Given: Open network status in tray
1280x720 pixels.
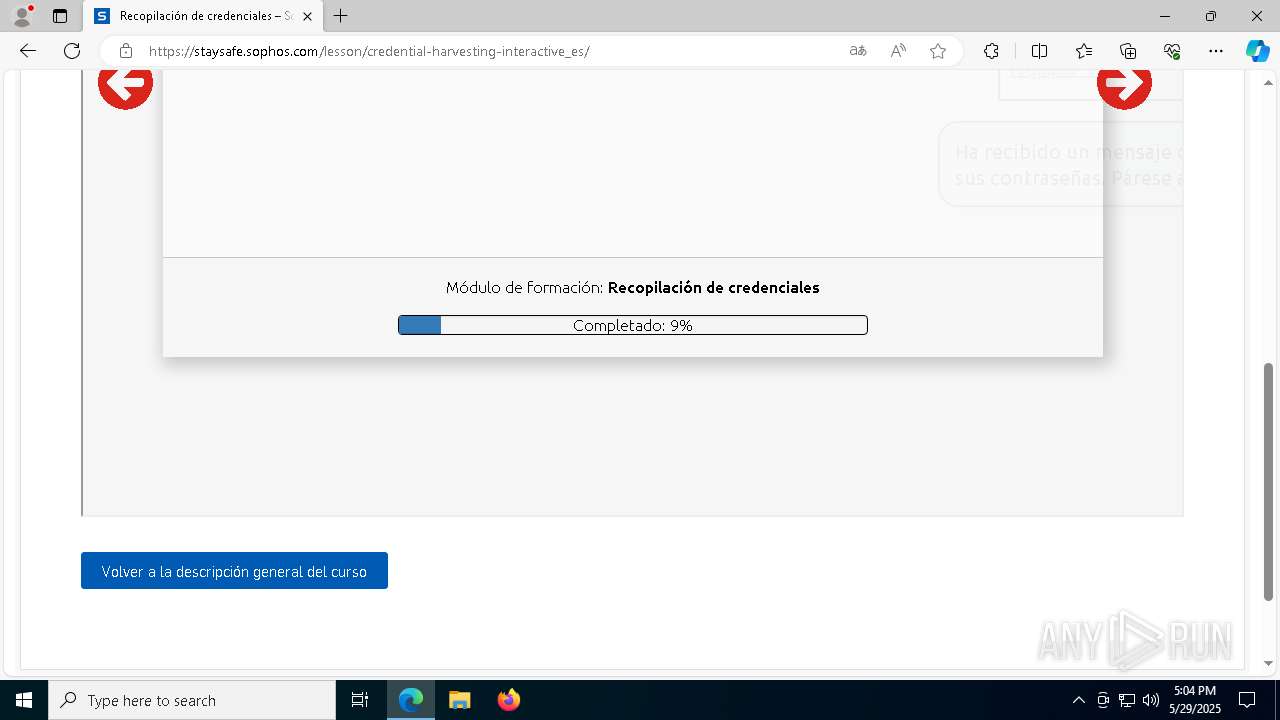Looking at the screenshot, I should pos(1127,700).
